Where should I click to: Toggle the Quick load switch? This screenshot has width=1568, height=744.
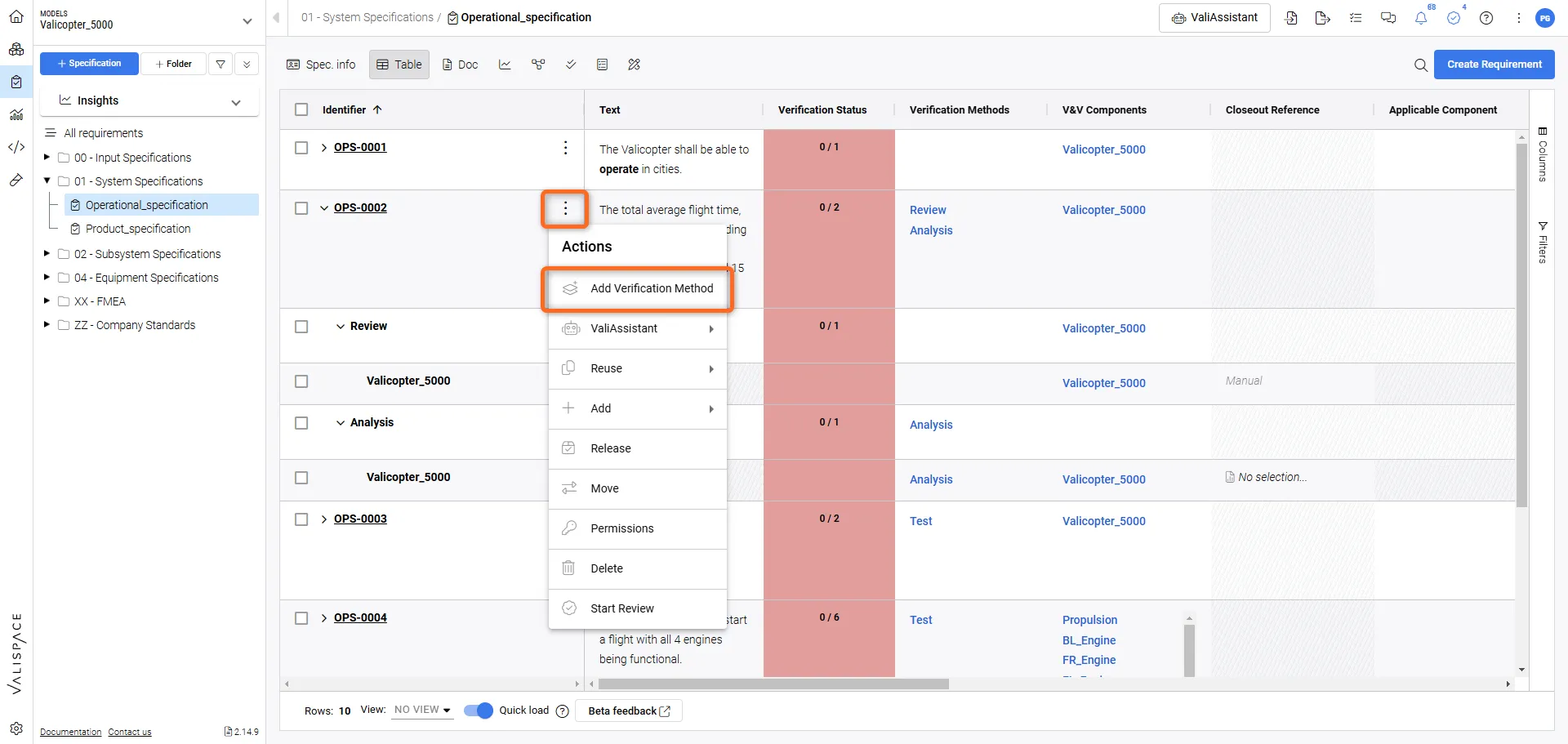tap(479, 711)
